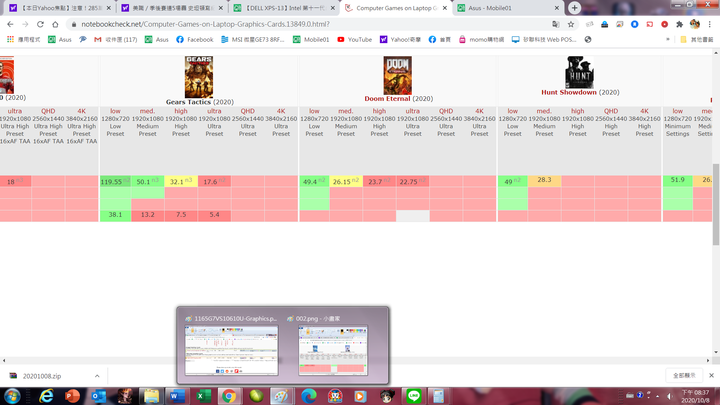Click the 28.3 Hunt Showdown medium cell
The width and height of the screenshot is (720, 405).
point(544,180)
